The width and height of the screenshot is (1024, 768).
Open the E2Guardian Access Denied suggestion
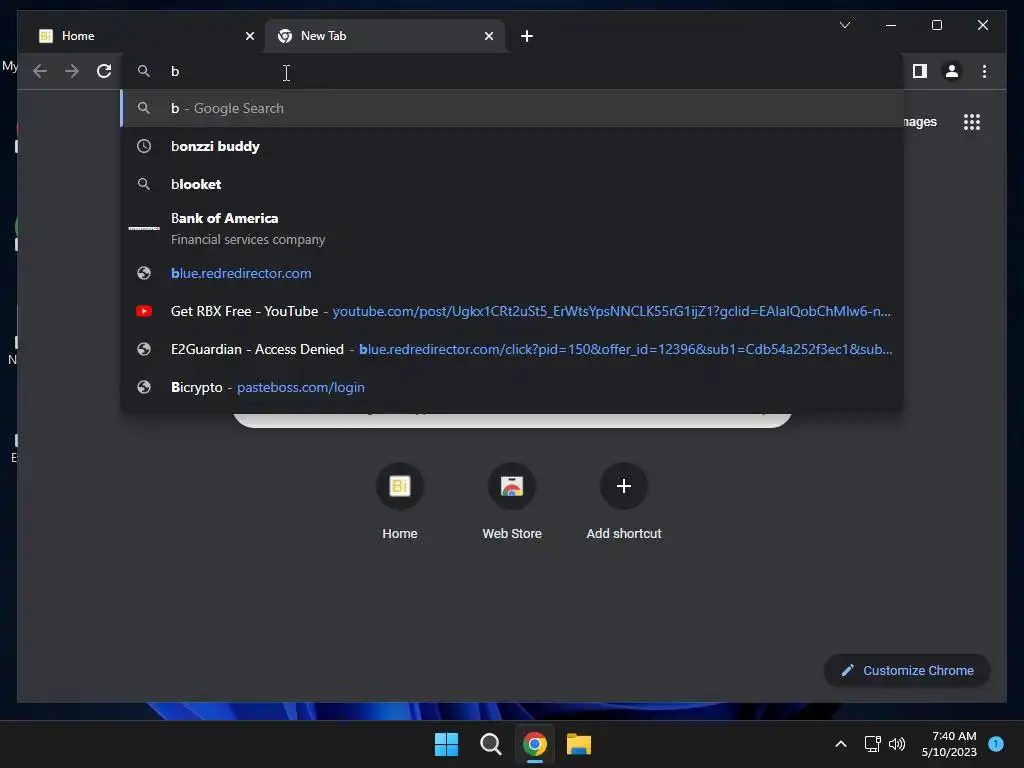pyautogui.click(x=512, y=349)
